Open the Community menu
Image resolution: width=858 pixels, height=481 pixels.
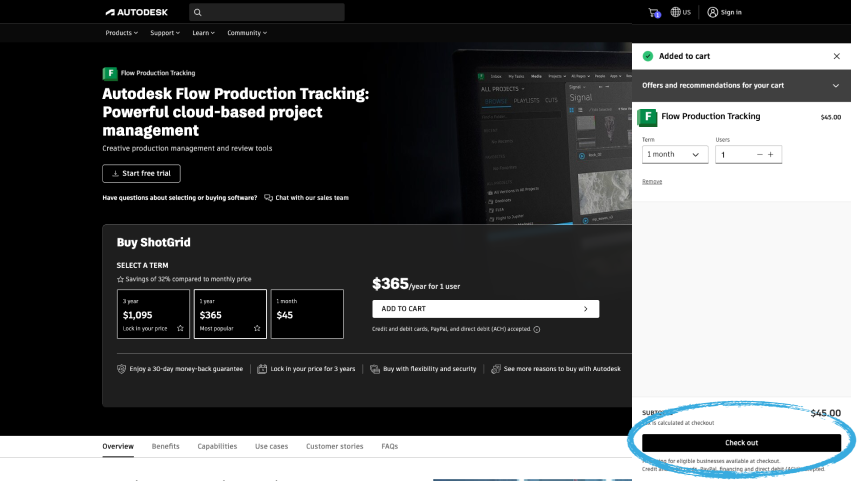(247, 33)
